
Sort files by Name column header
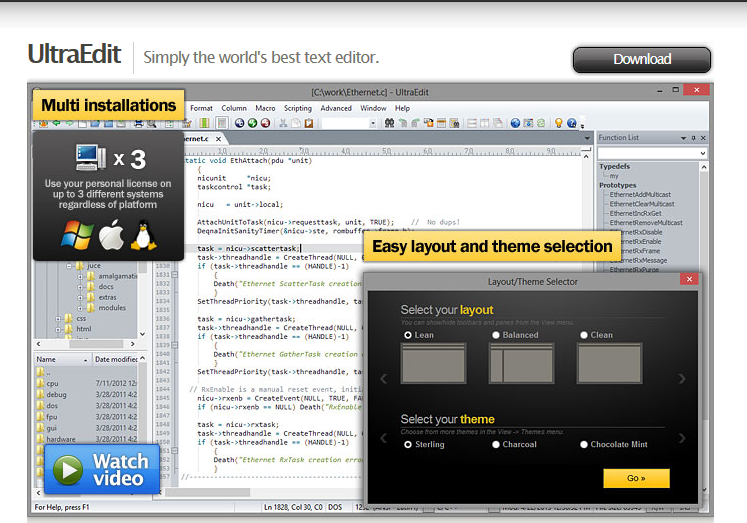pos(62,359)
